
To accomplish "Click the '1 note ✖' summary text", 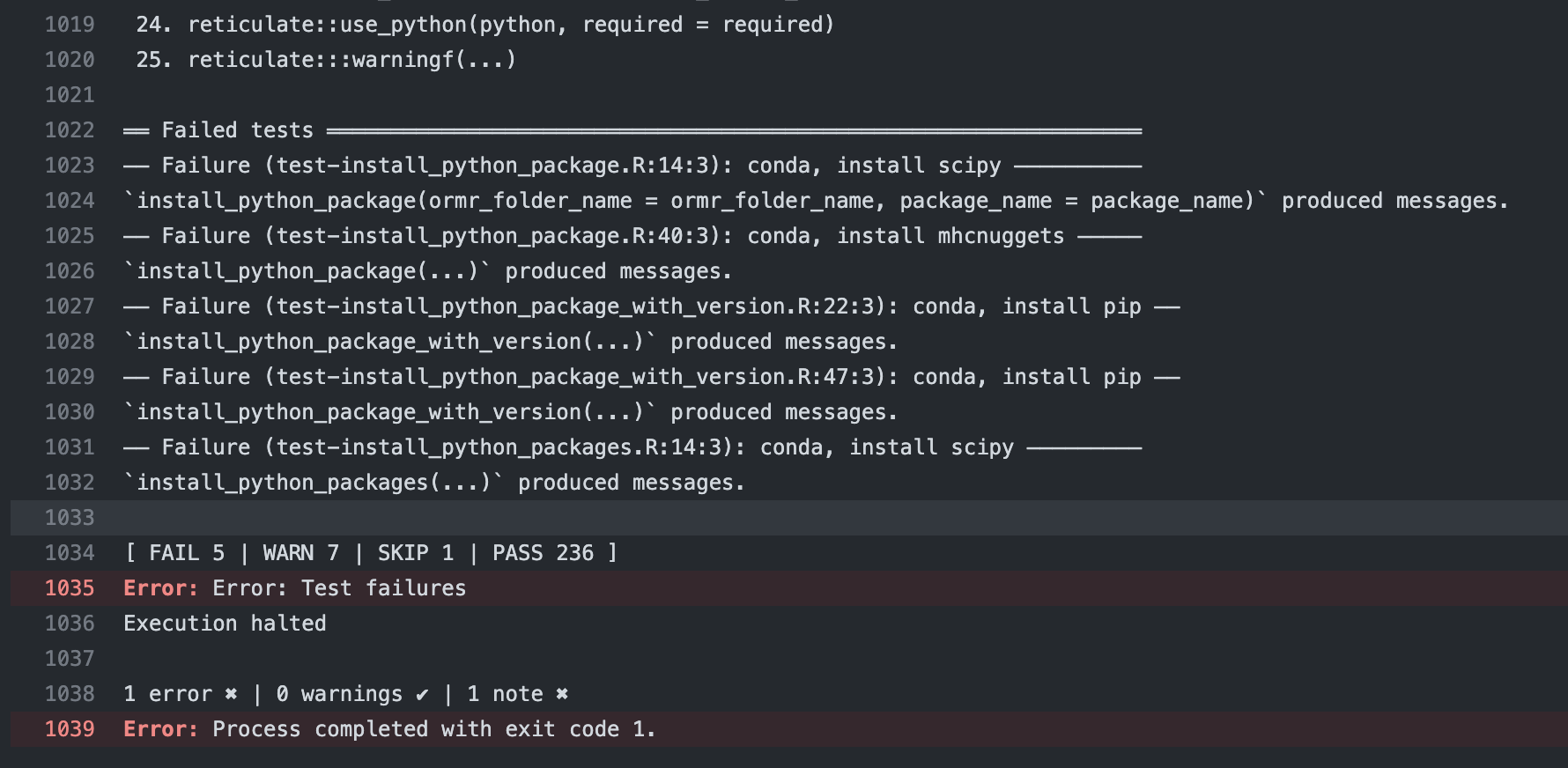I will click(518, 694).
